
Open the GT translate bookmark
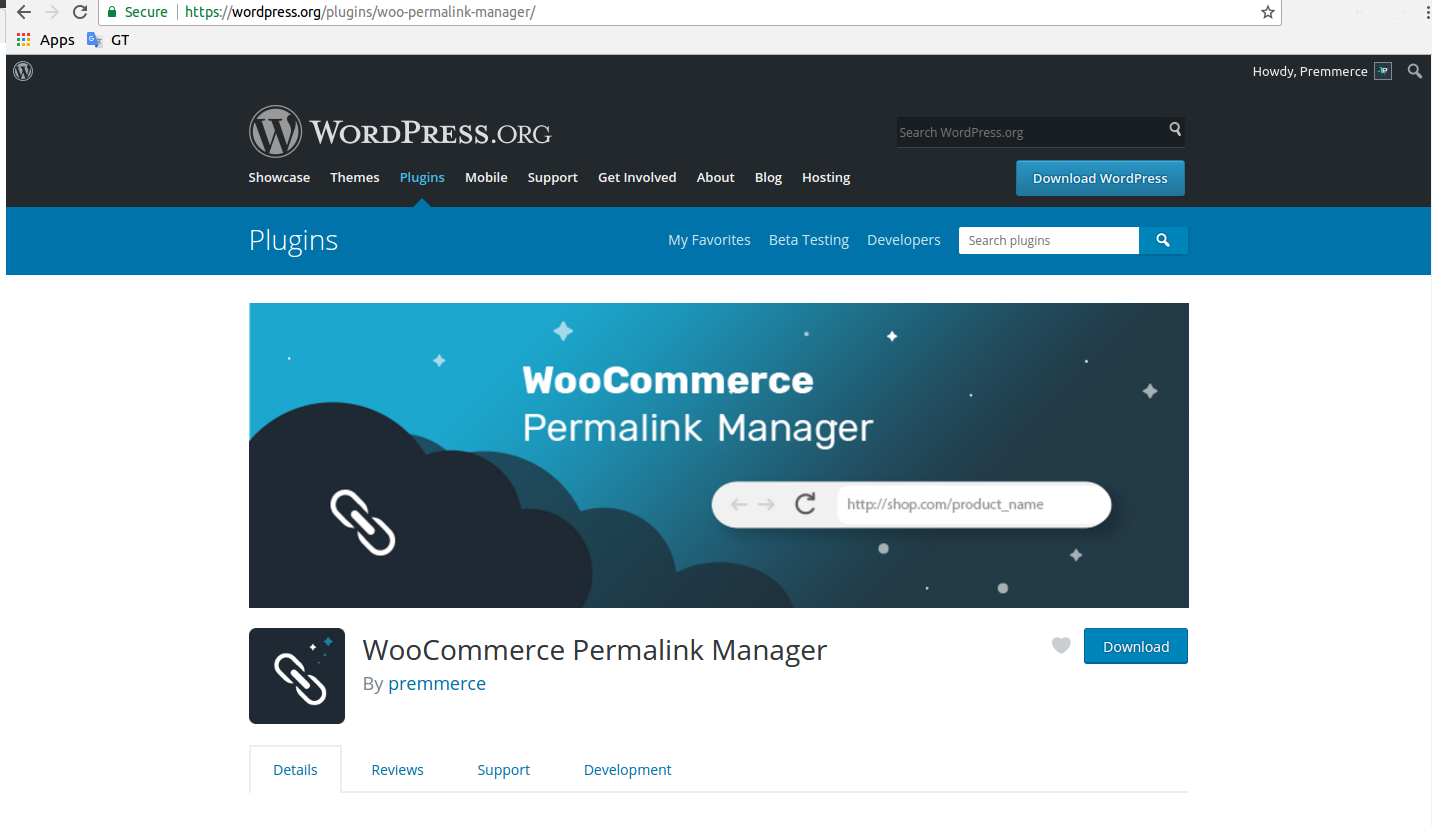(x=107, y=40)
